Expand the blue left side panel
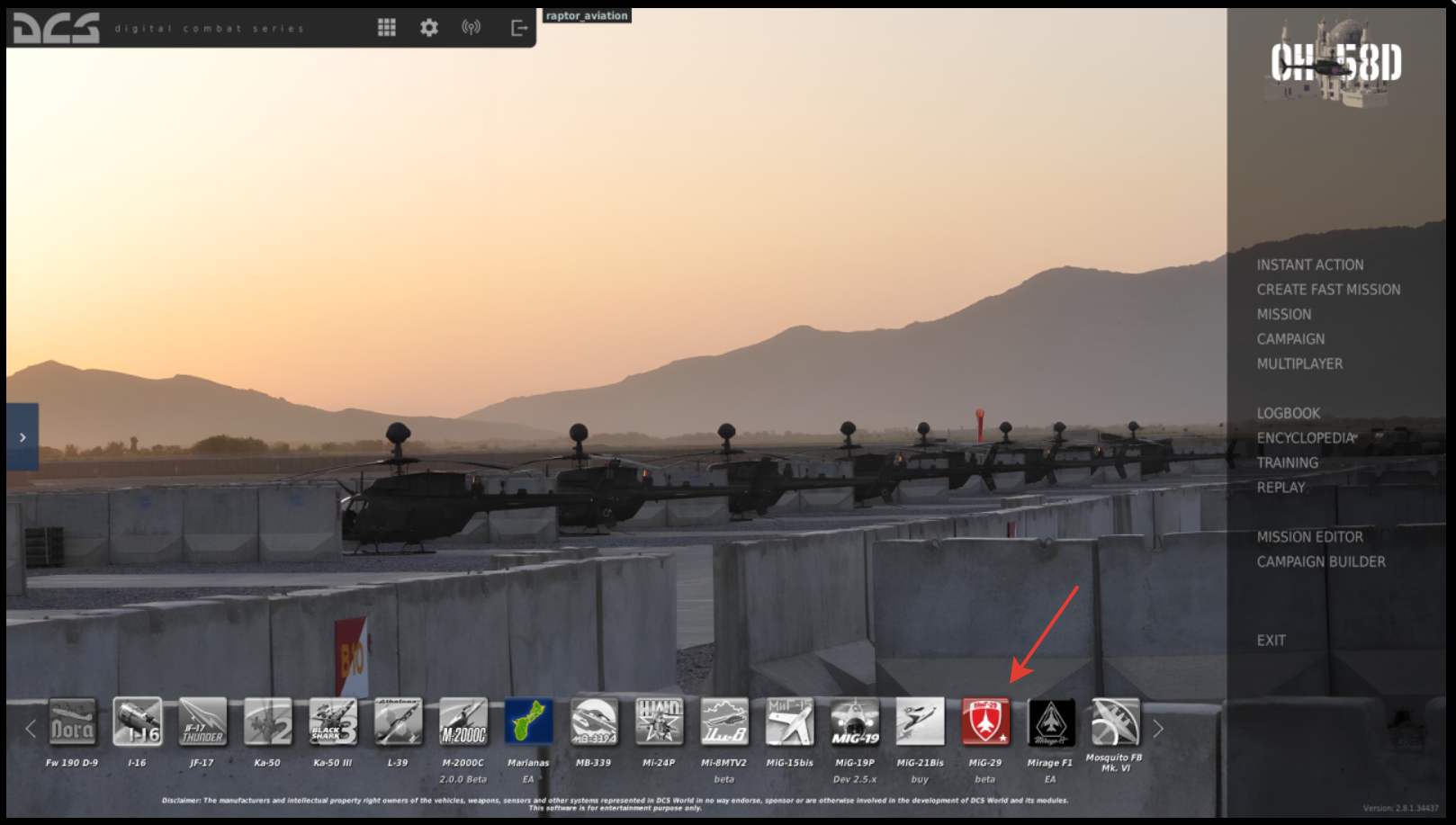The width and height of the screenshot is (1456, 825). pyautogui.click(x=22, y=437)
